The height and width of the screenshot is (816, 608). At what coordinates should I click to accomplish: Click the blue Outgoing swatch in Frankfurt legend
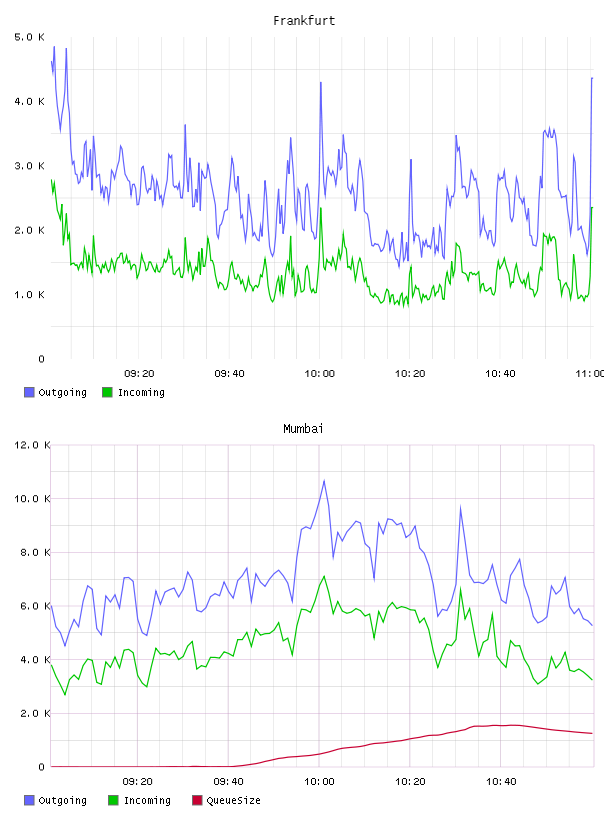tap(29, 392)
